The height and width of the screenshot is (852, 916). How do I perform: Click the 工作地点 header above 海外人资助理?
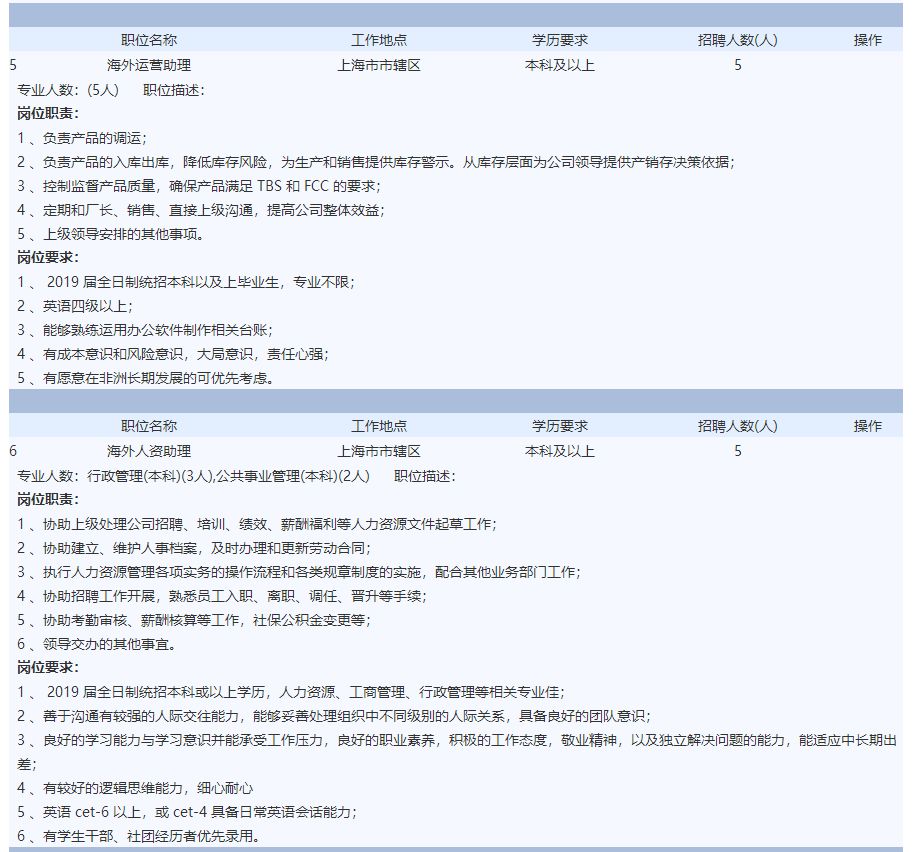point(378,425)
